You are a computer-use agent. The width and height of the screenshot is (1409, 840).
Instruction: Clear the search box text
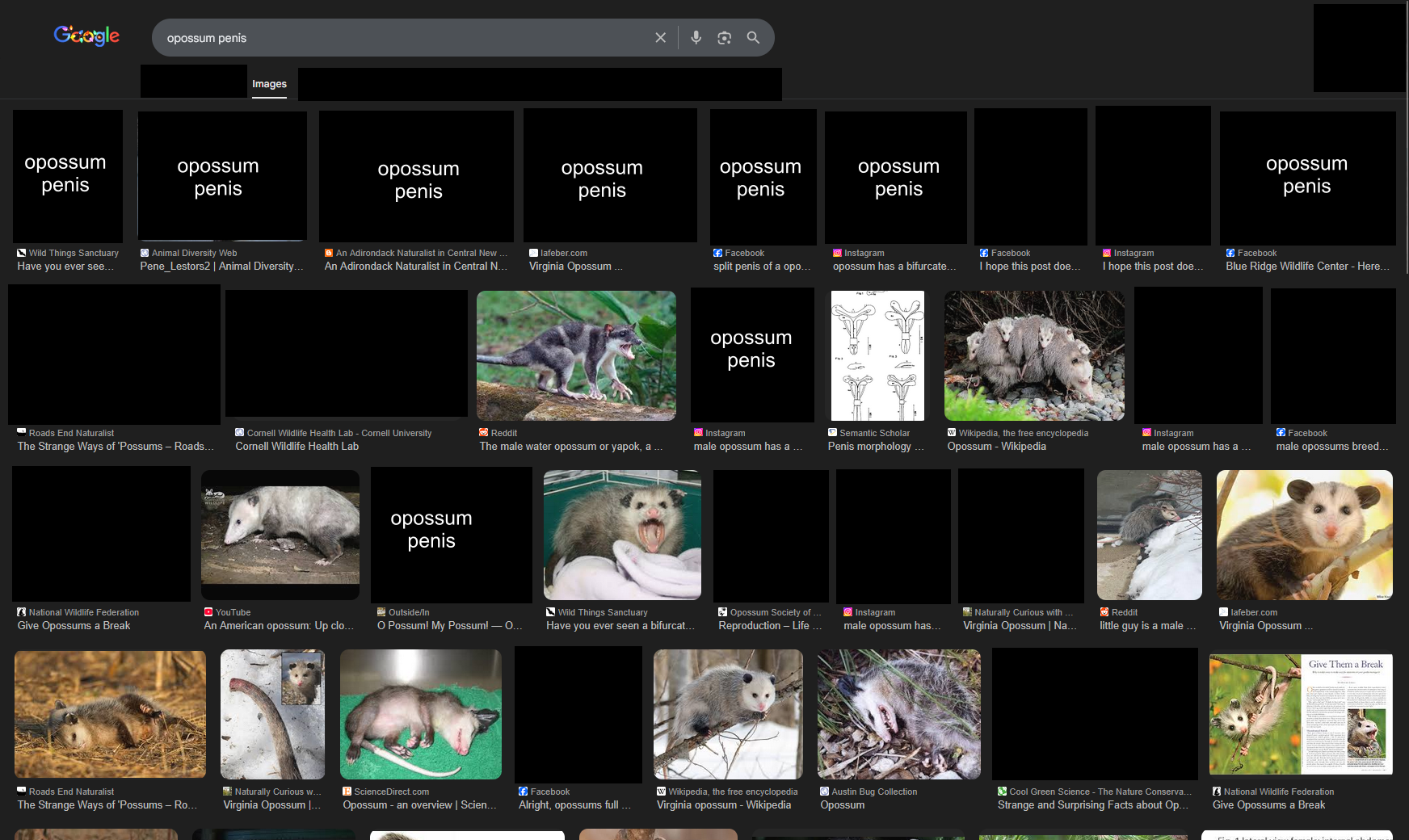660,38
